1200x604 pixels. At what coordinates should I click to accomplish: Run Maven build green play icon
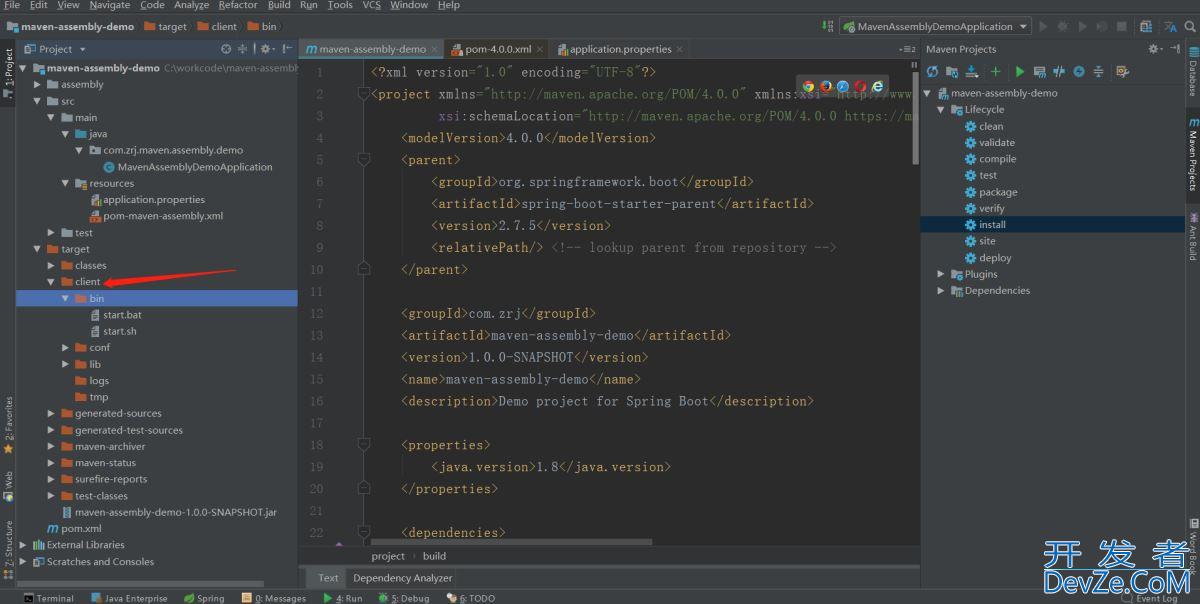[x=1019, y=71]
